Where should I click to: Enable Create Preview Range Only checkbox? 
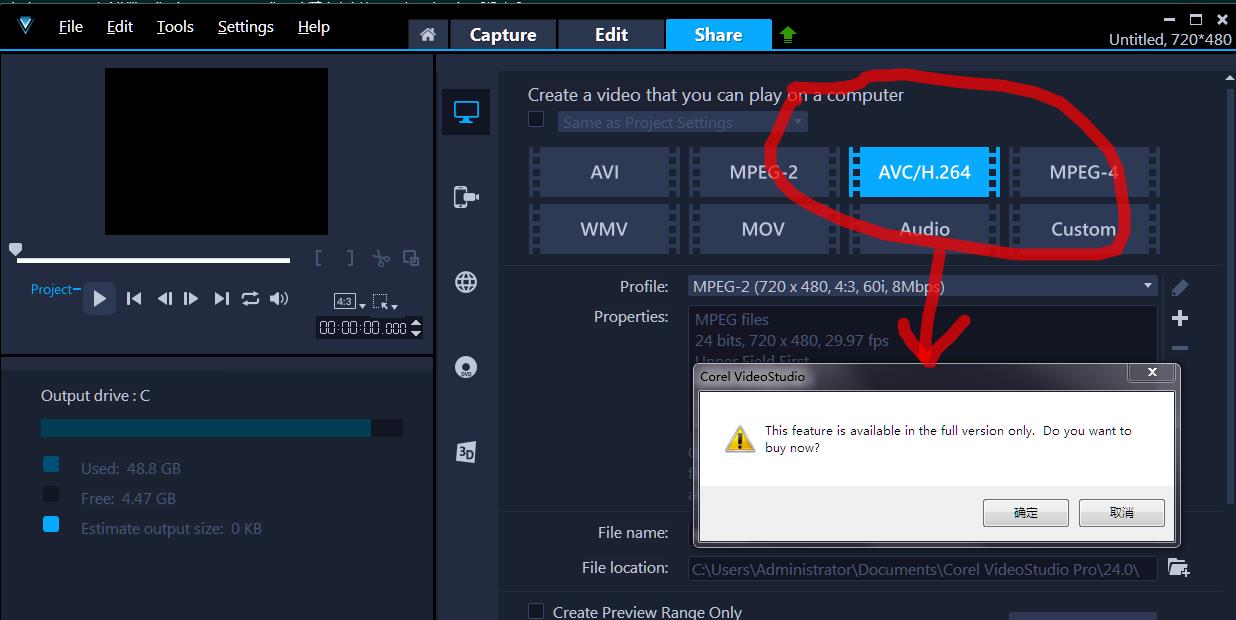click(x=536, y=611)
